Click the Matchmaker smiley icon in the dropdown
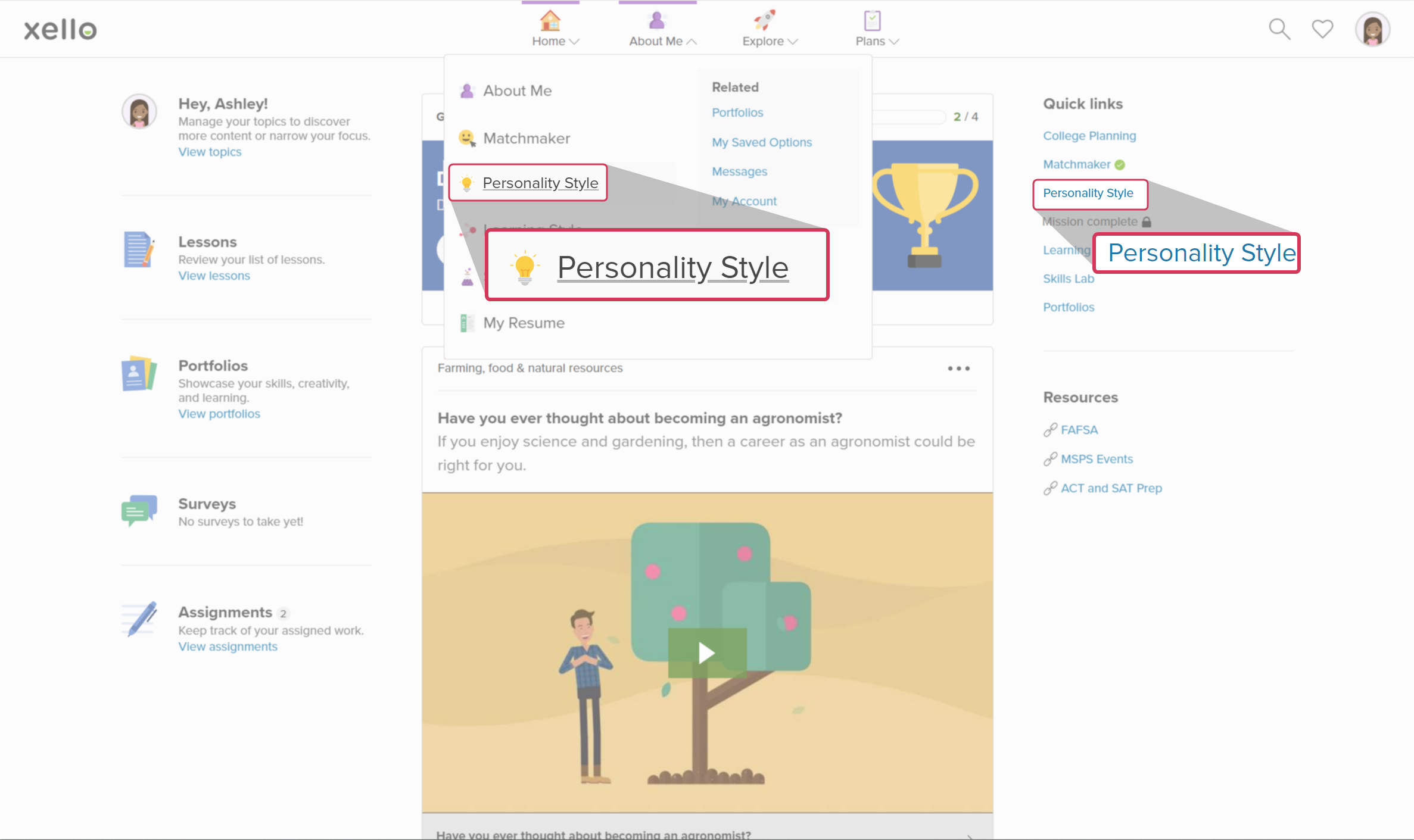Image resolution: width=1414 pixels, height=840 pixels. pyautogui.click(x=467, y=138)
